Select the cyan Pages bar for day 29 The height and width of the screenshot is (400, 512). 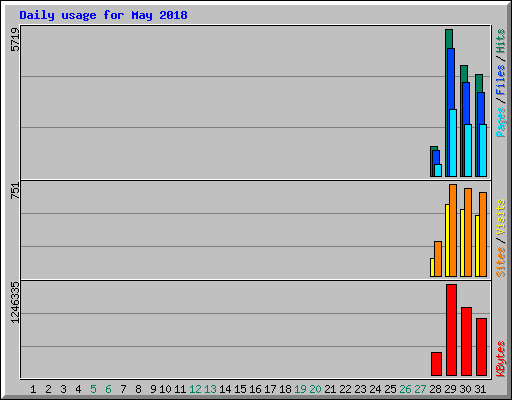[453, 143]
